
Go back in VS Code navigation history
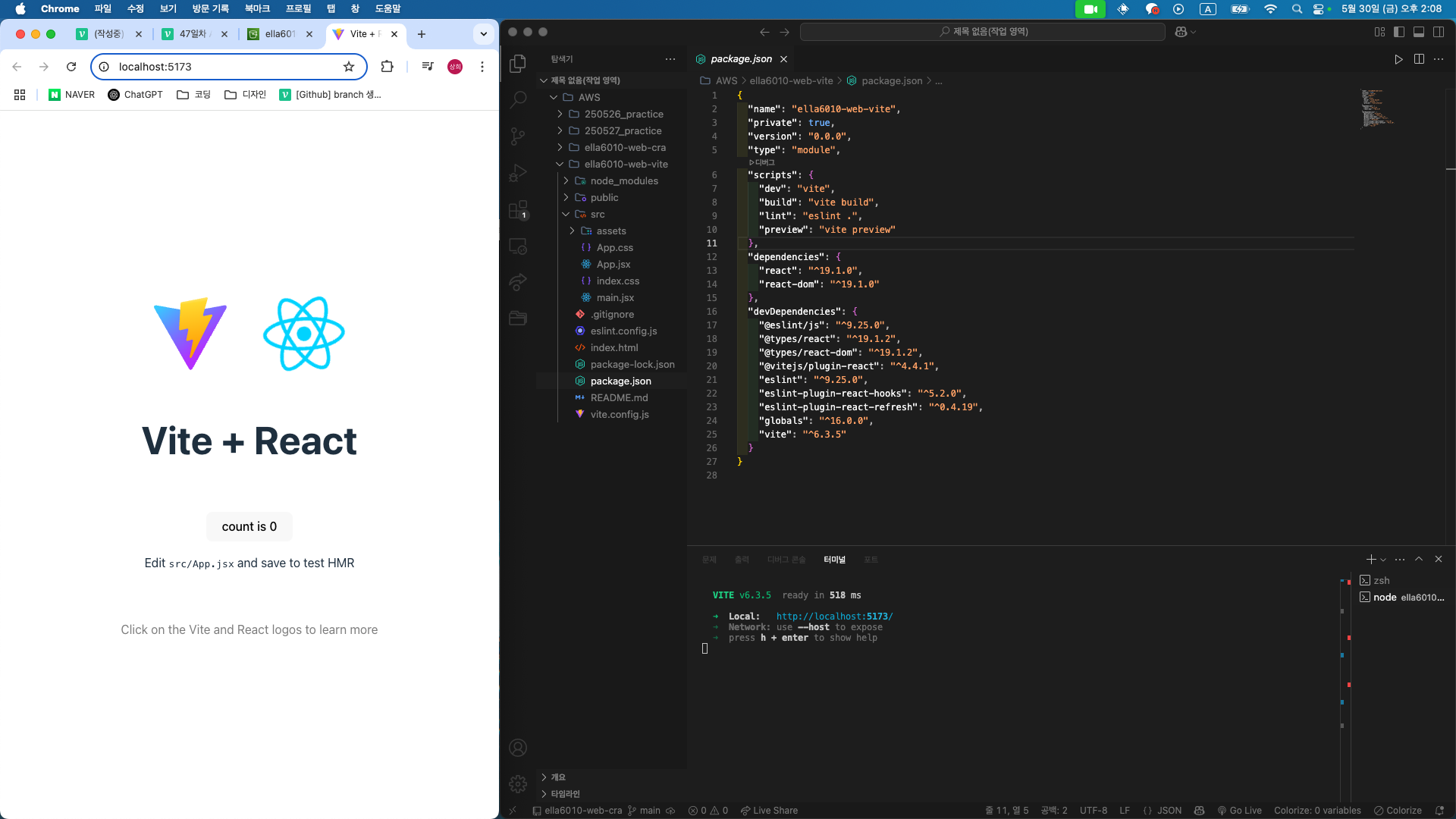tap(764, 32)
